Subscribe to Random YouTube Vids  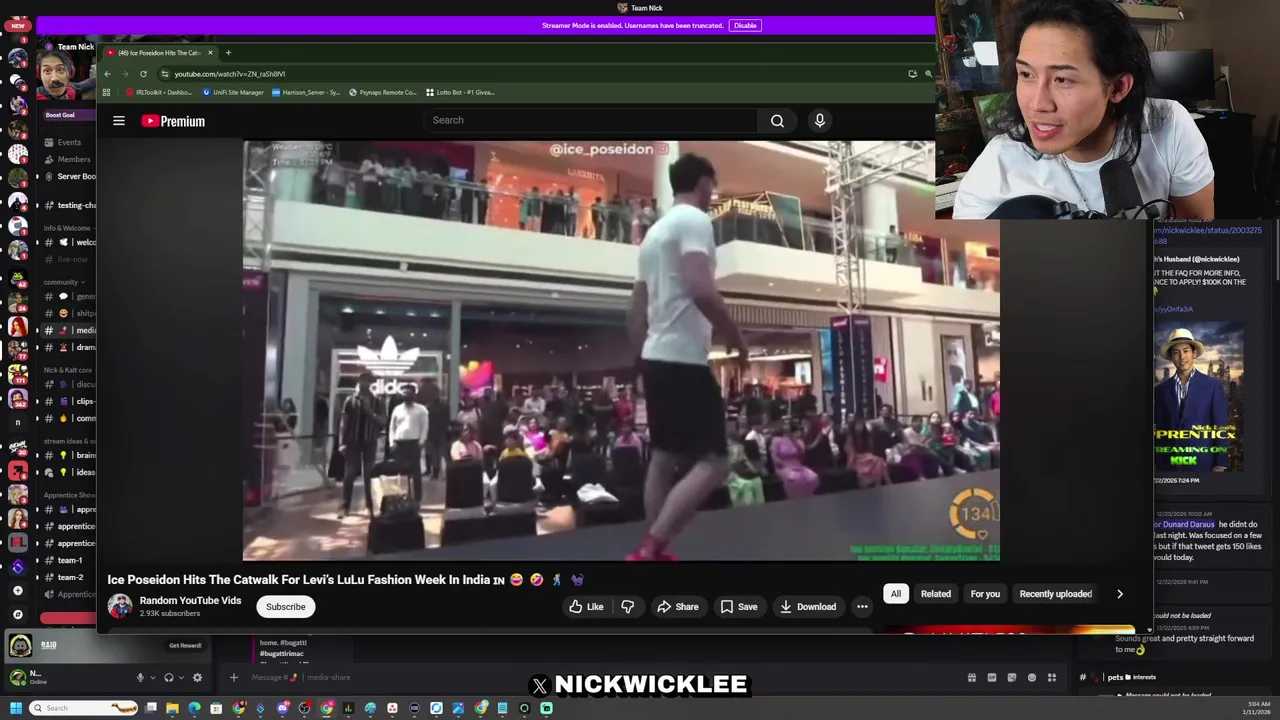coord(285,607)
